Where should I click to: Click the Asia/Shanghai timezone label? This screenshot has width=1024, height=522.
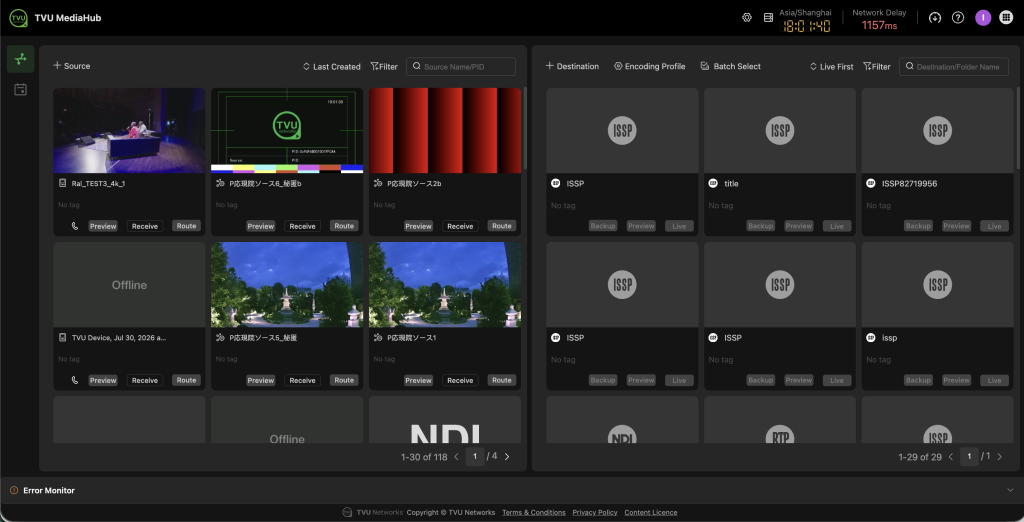click(805, 12)
